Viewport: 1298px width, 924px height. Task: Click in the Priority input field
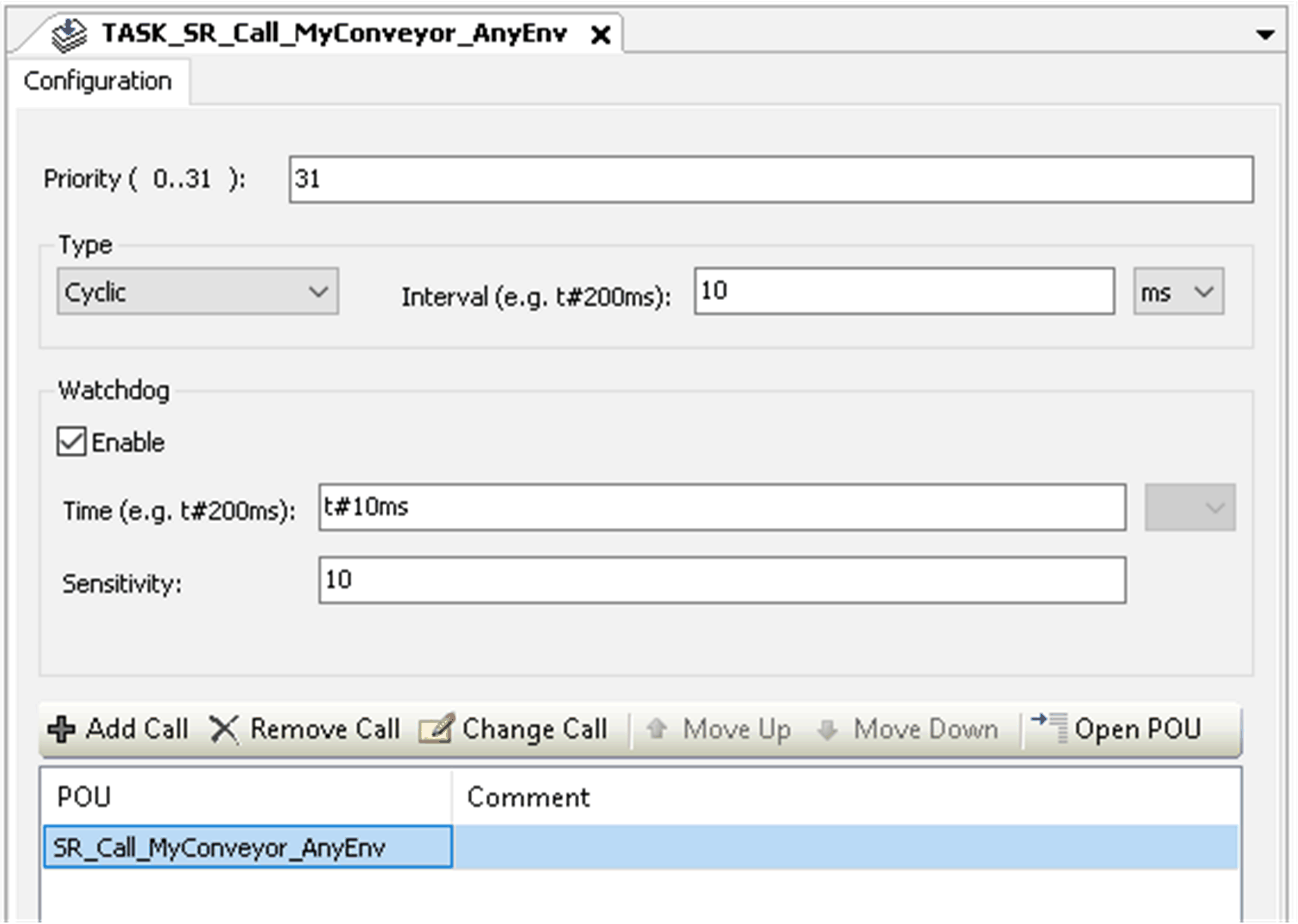click(770, 180)
